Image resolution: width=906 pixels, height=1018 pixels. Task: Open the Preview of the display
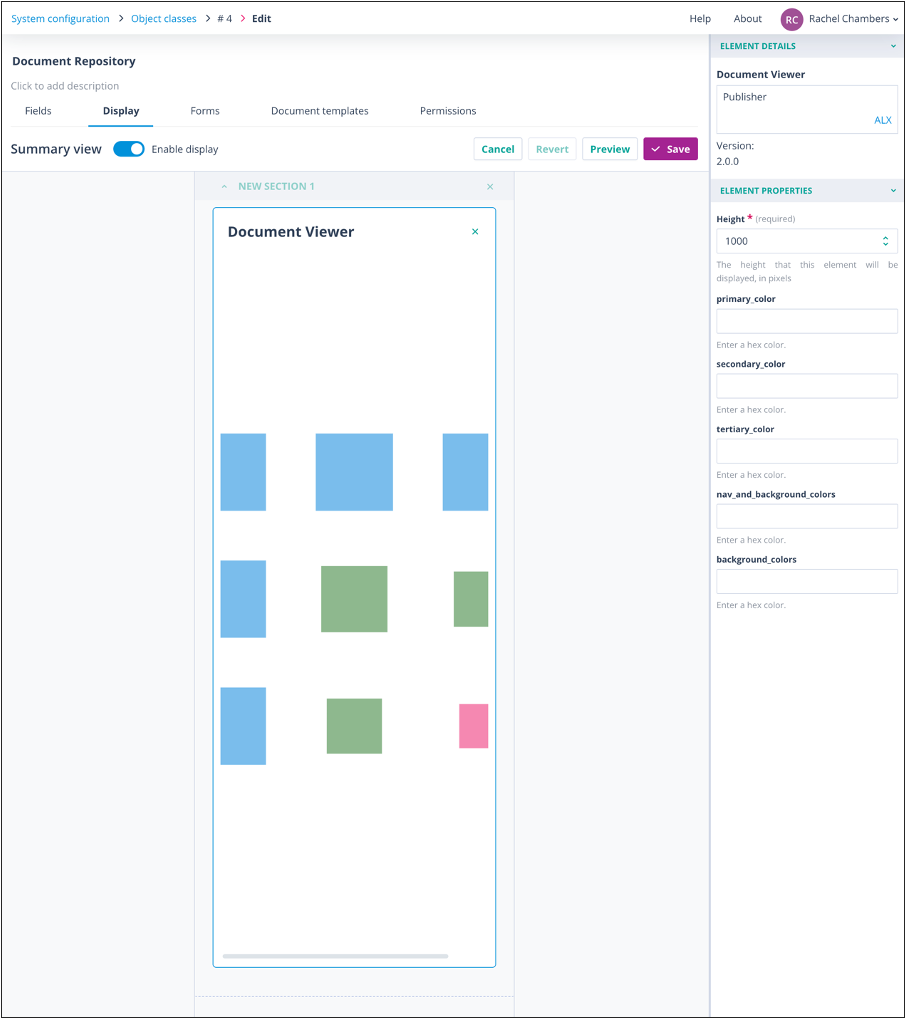(610, 149)
